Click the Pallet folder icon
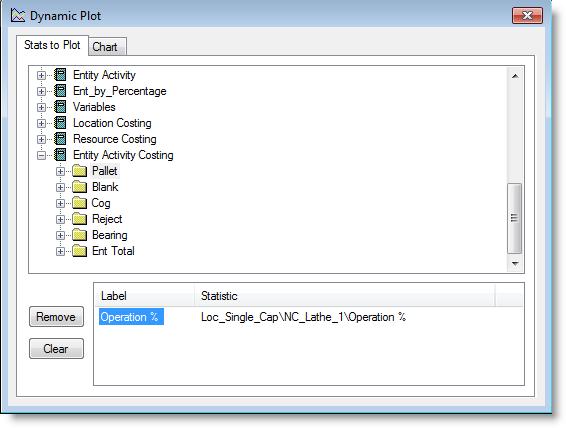The image size is (566, 428). 79,171
